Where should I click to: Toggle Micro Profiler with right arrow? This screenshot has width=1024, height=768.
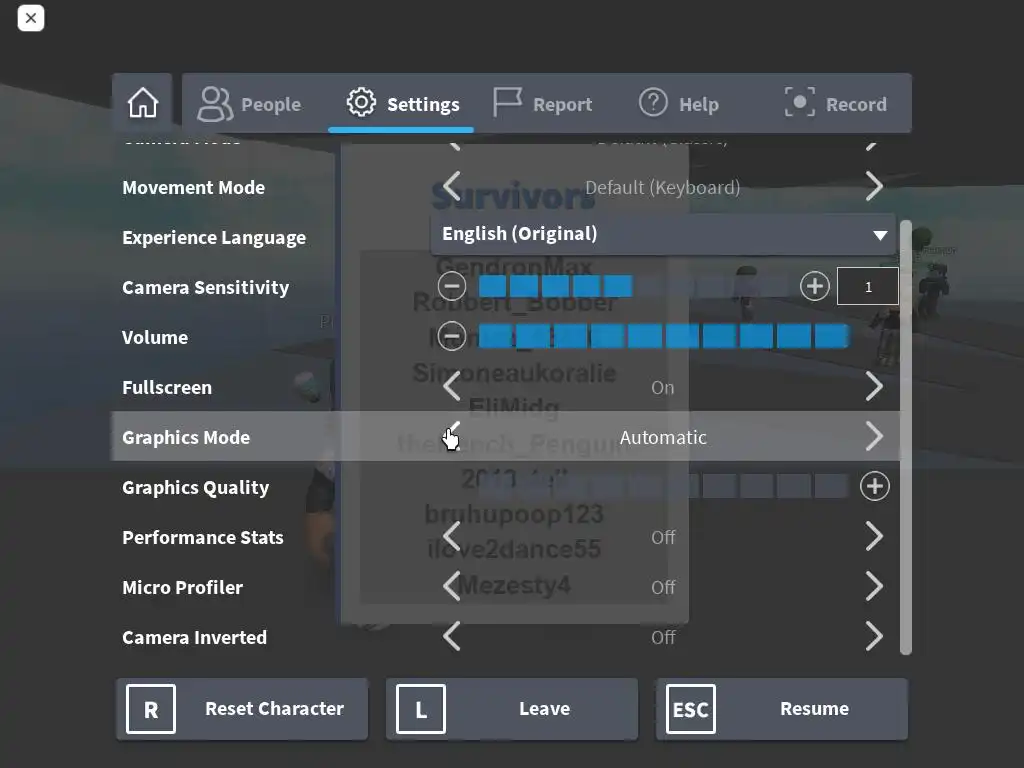tap(874, 586)
